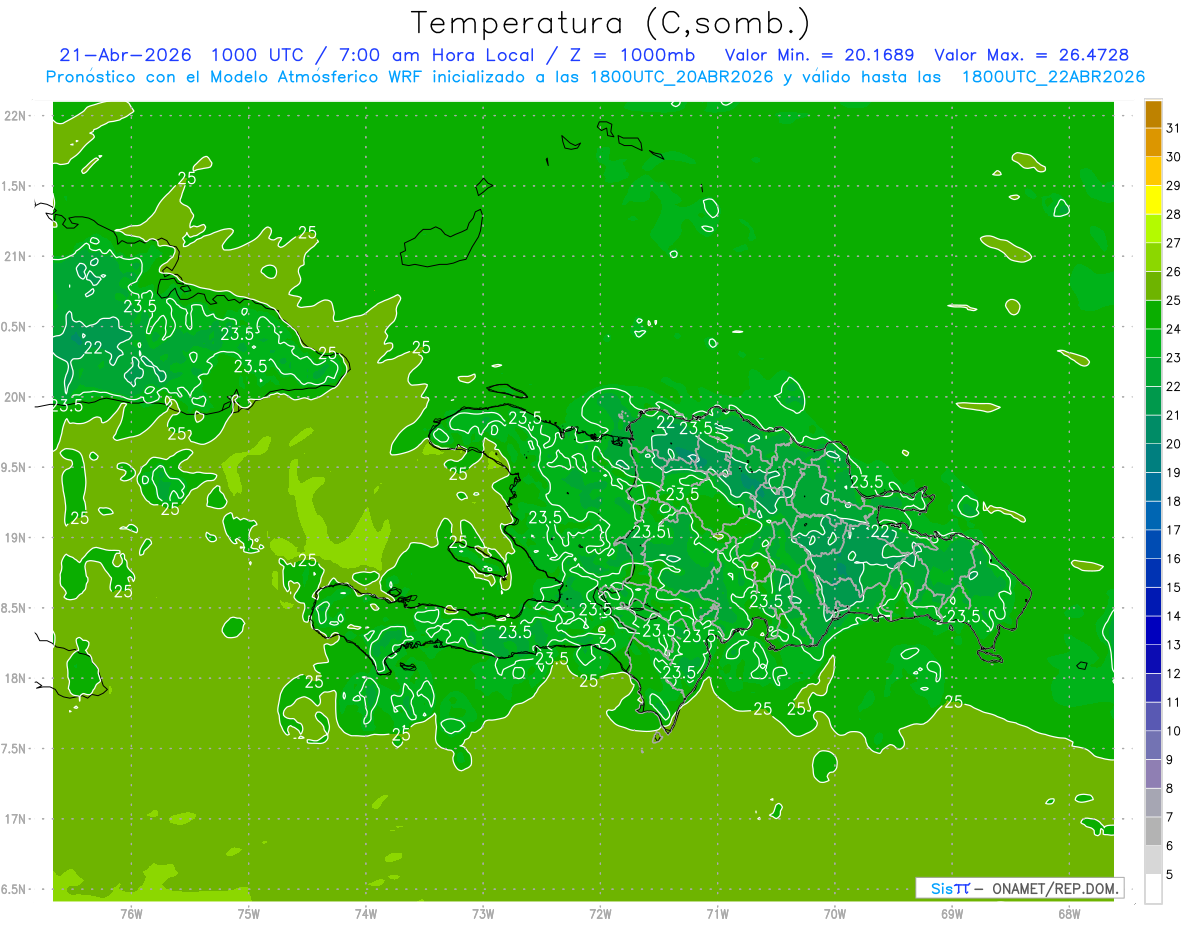Screen dimensions: 1200x927
Task: Select the teal 19 degree legend swatch
Action: [x=1153, y=459]
